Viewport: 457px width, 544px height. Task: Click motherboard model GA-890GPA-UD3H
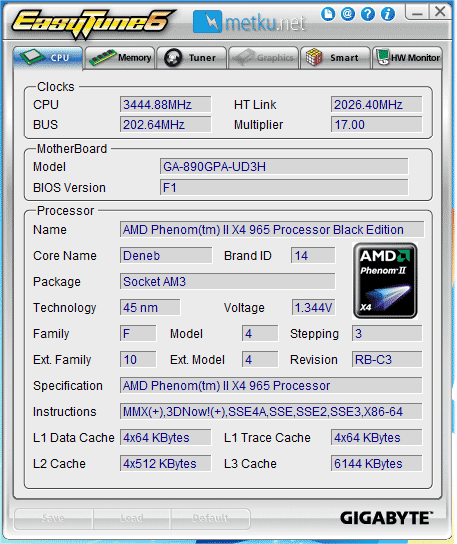click(x=284, y=167)
